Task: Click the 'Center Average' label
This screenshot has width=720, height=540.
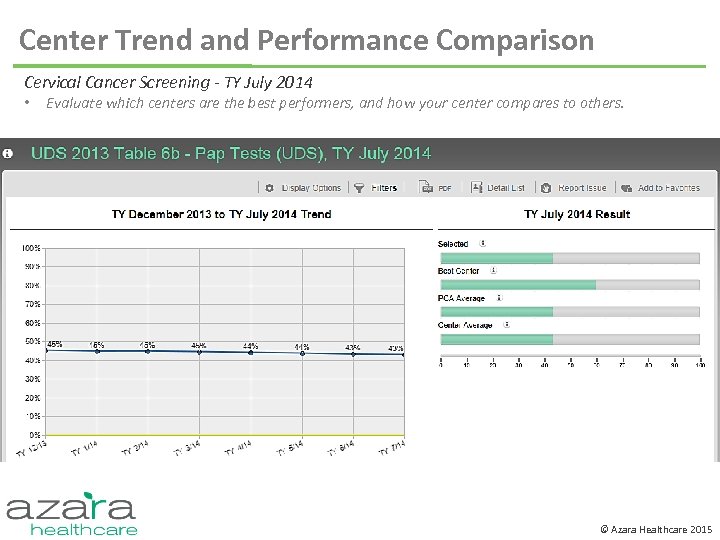Action: [x=465, y=325]
